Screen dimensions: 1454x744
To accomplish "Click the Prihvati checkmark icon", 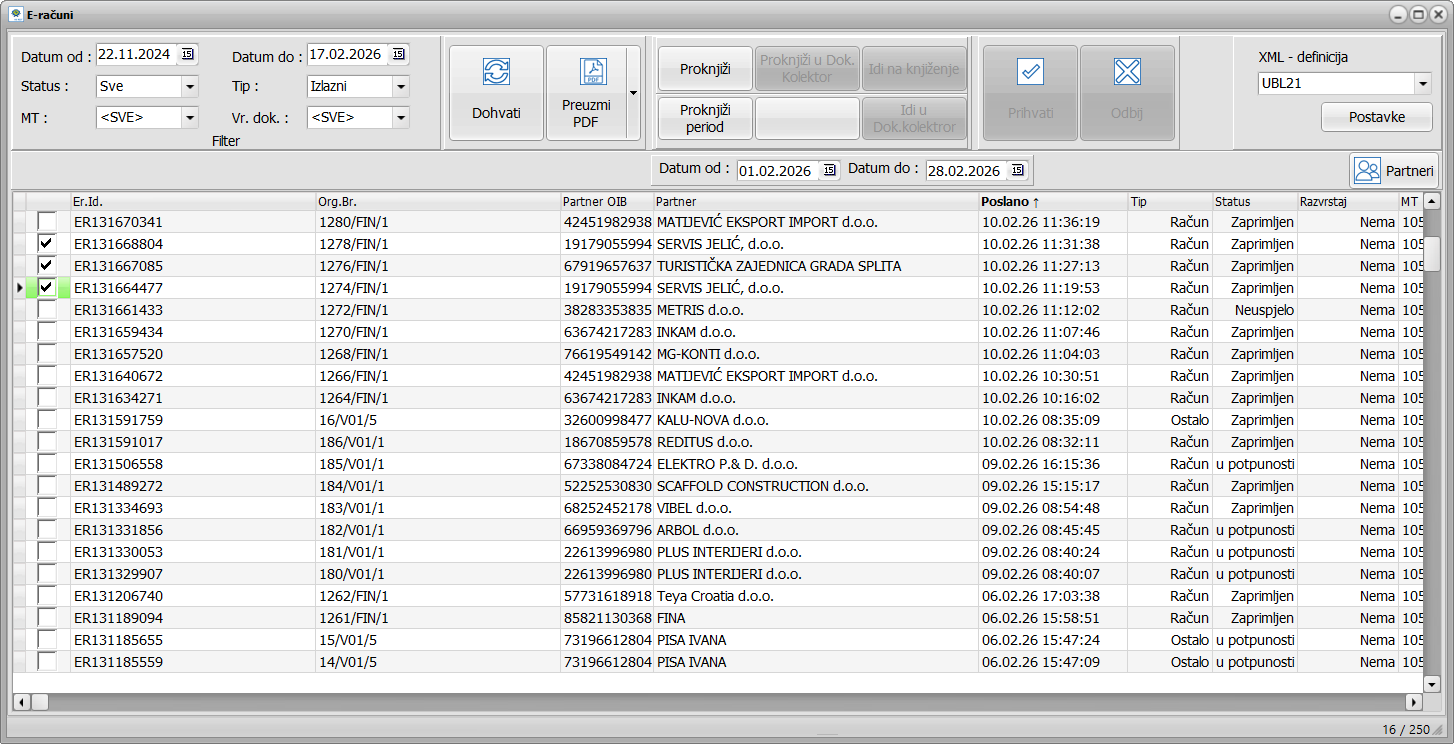I will [1030, 72].
